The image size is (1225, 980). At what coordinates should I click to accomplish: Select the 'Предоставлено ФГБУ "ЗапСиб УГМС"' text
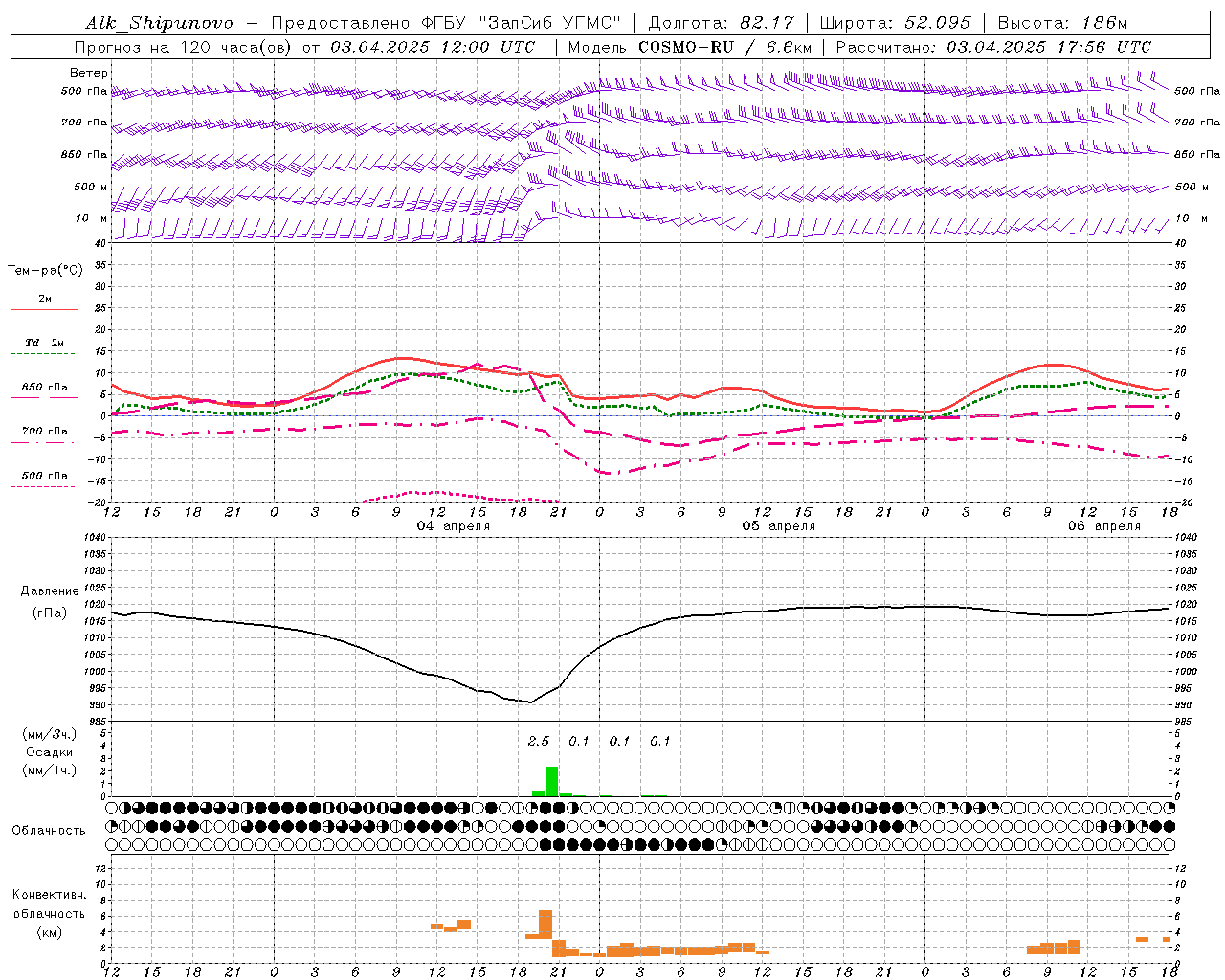pos(447,23)
